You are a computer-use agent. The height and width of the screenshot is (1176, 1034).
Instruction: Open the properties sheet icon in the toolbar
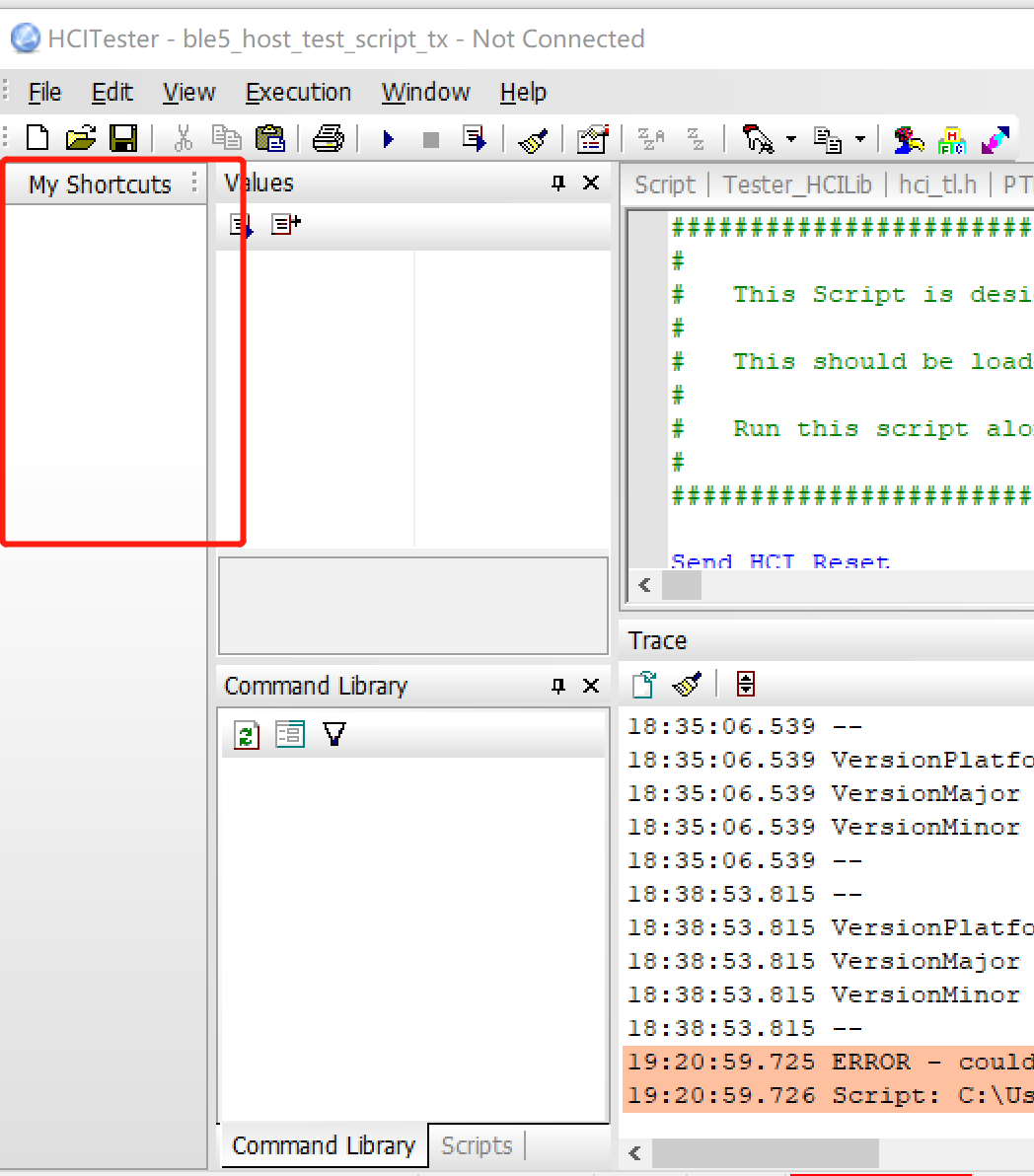coord(592,139)
